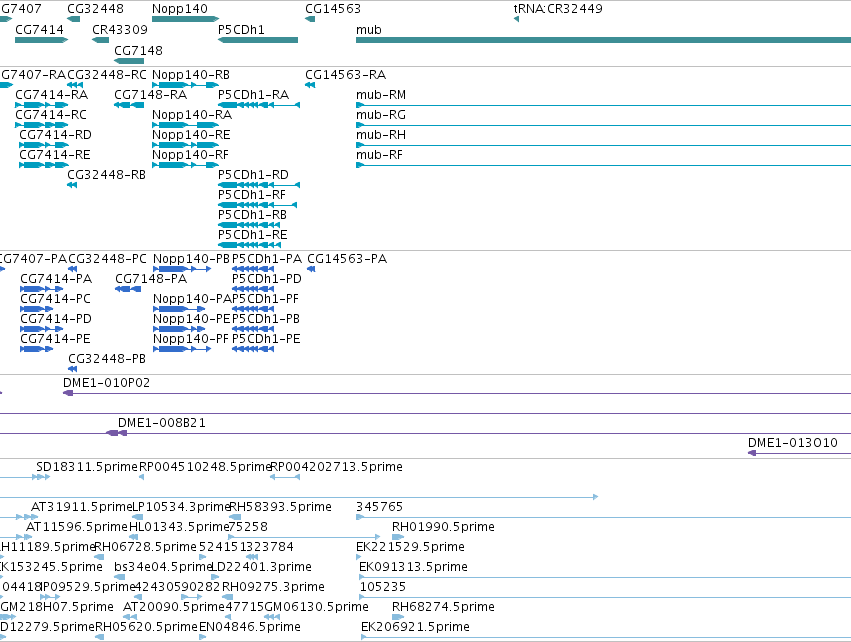The width and height of the screenshot is (851, 642).
Task: Select transcript P5CDh1-RE
Action: tap(249, 245)
